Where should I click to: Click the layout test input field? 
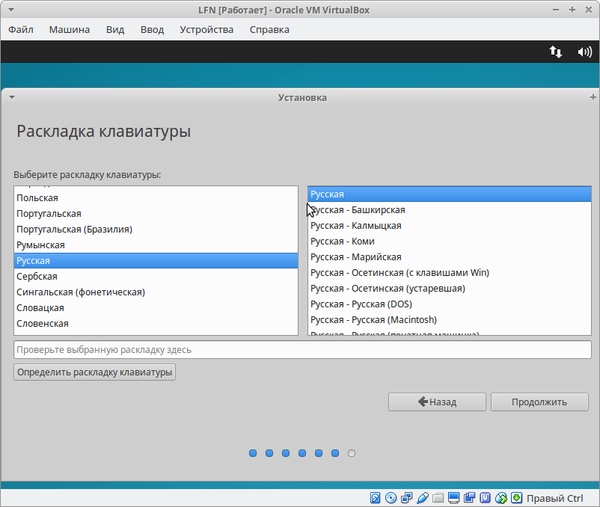tap(301, 350)
